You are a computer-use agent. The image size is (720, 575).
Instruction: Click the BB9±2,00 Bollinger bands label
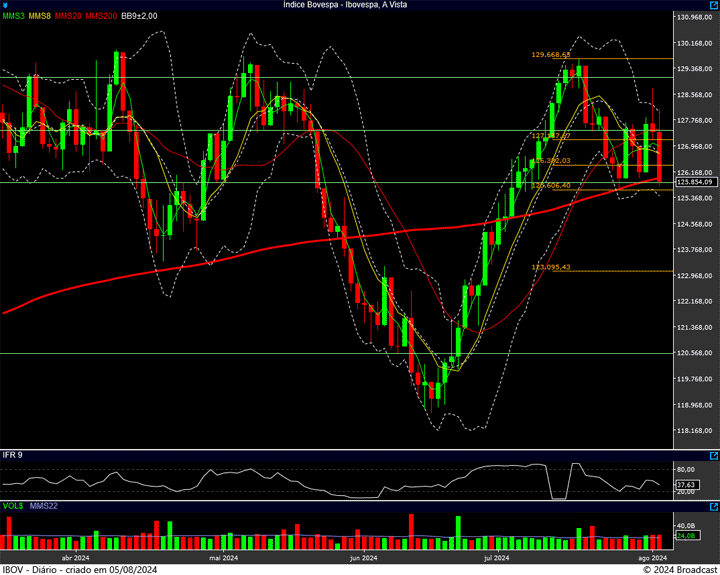point(139,16)
